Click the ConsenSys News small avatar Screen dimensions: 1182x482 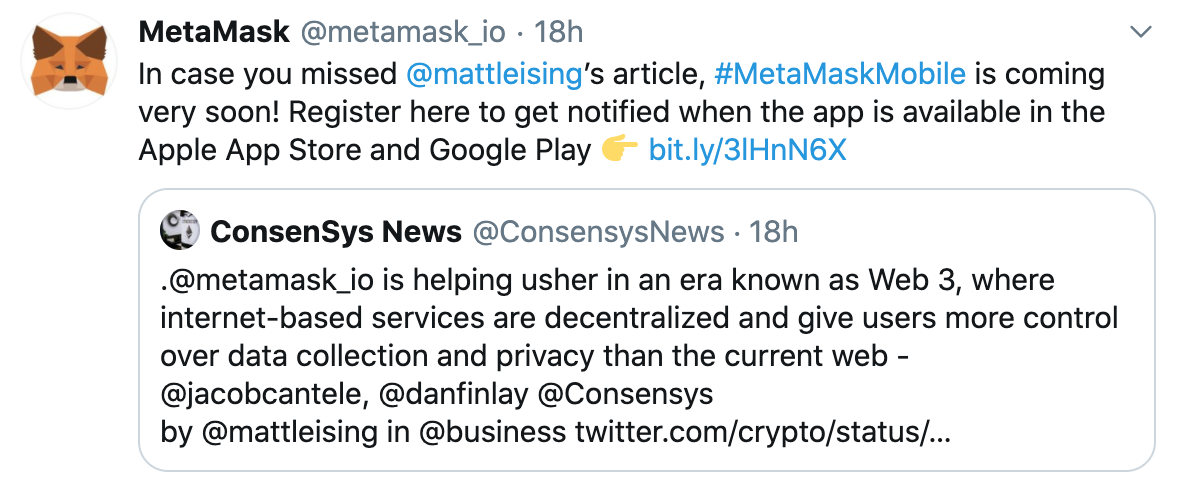179,232
